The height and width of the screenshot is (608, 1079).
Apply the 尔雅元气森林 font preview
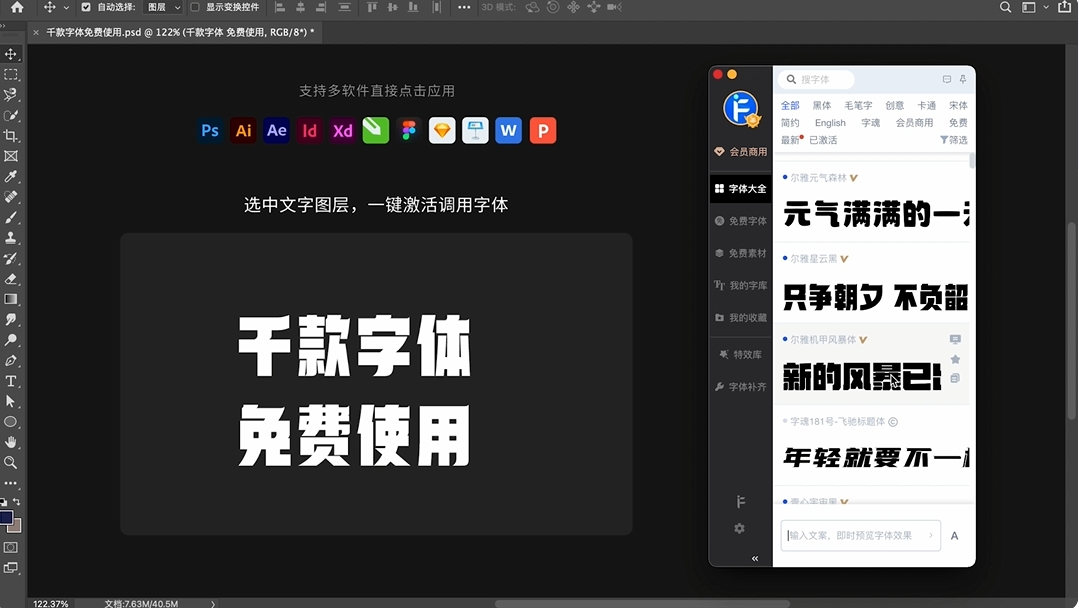pyautogui.click(x=875, y=214)
